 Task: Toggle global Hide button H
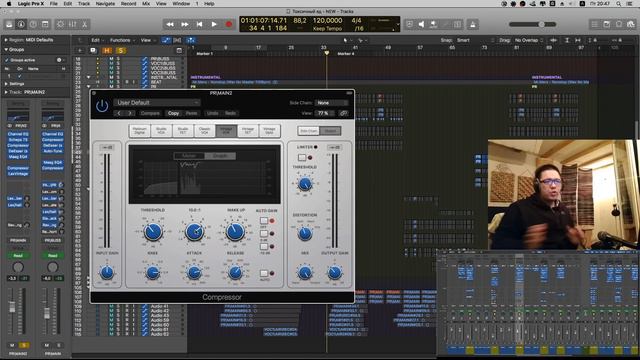[107, 51]
